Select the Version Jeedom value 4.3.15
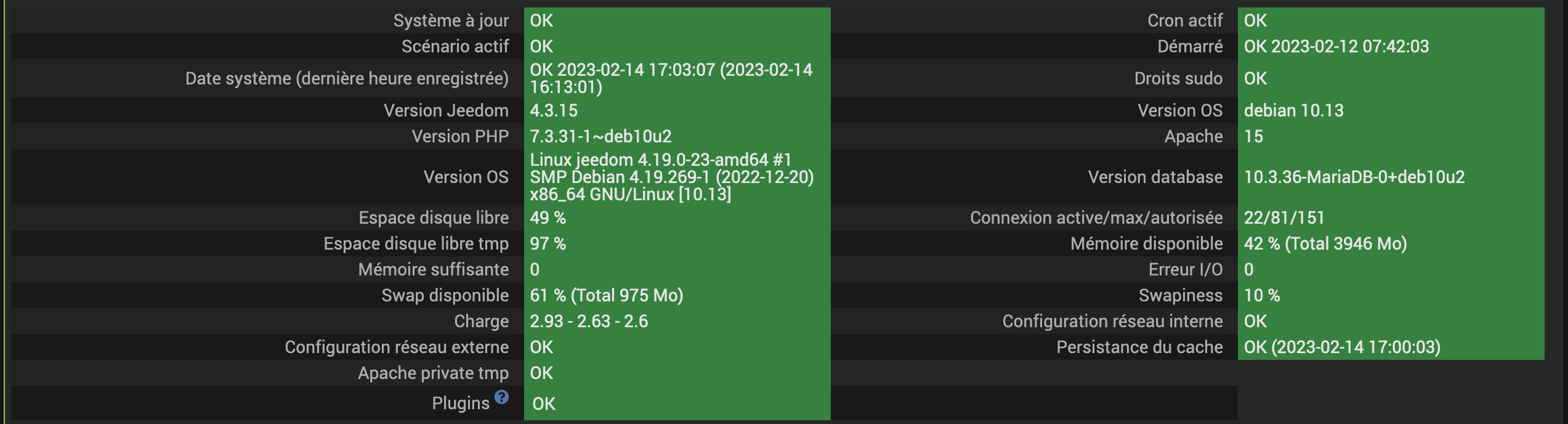The width and height of the screenshot is (1568, 424). pyautogui.click(x=554, y=110)
